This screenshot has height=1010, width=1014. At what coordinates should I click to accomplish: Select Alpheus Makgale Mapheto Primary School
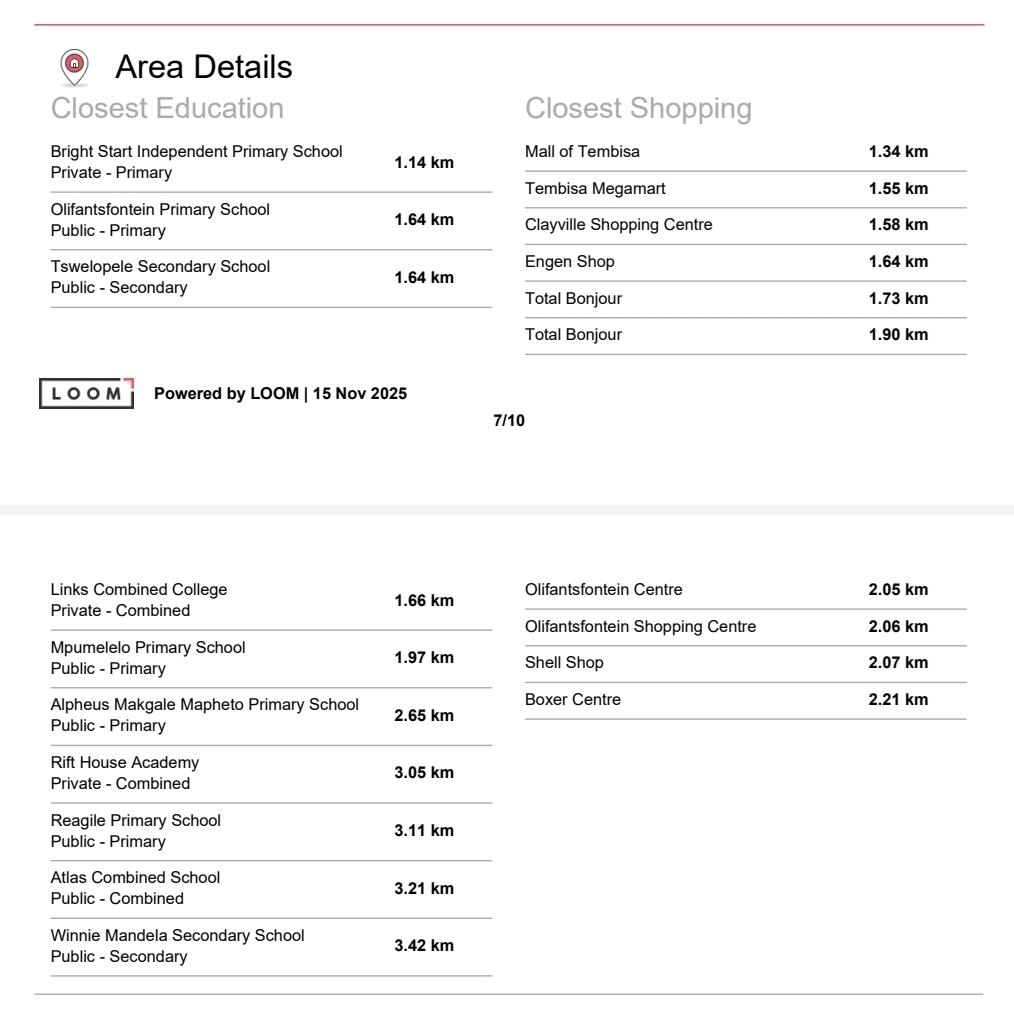(x=205, y=715)
